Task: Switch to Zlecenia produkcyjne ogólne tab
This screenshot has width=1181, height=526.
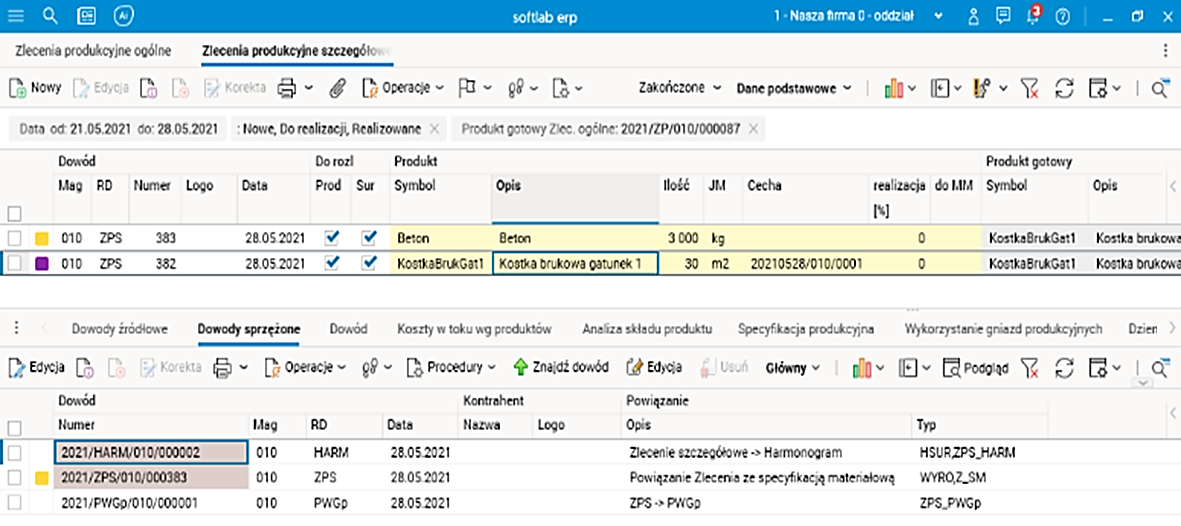Action: [x=93, y=50]
